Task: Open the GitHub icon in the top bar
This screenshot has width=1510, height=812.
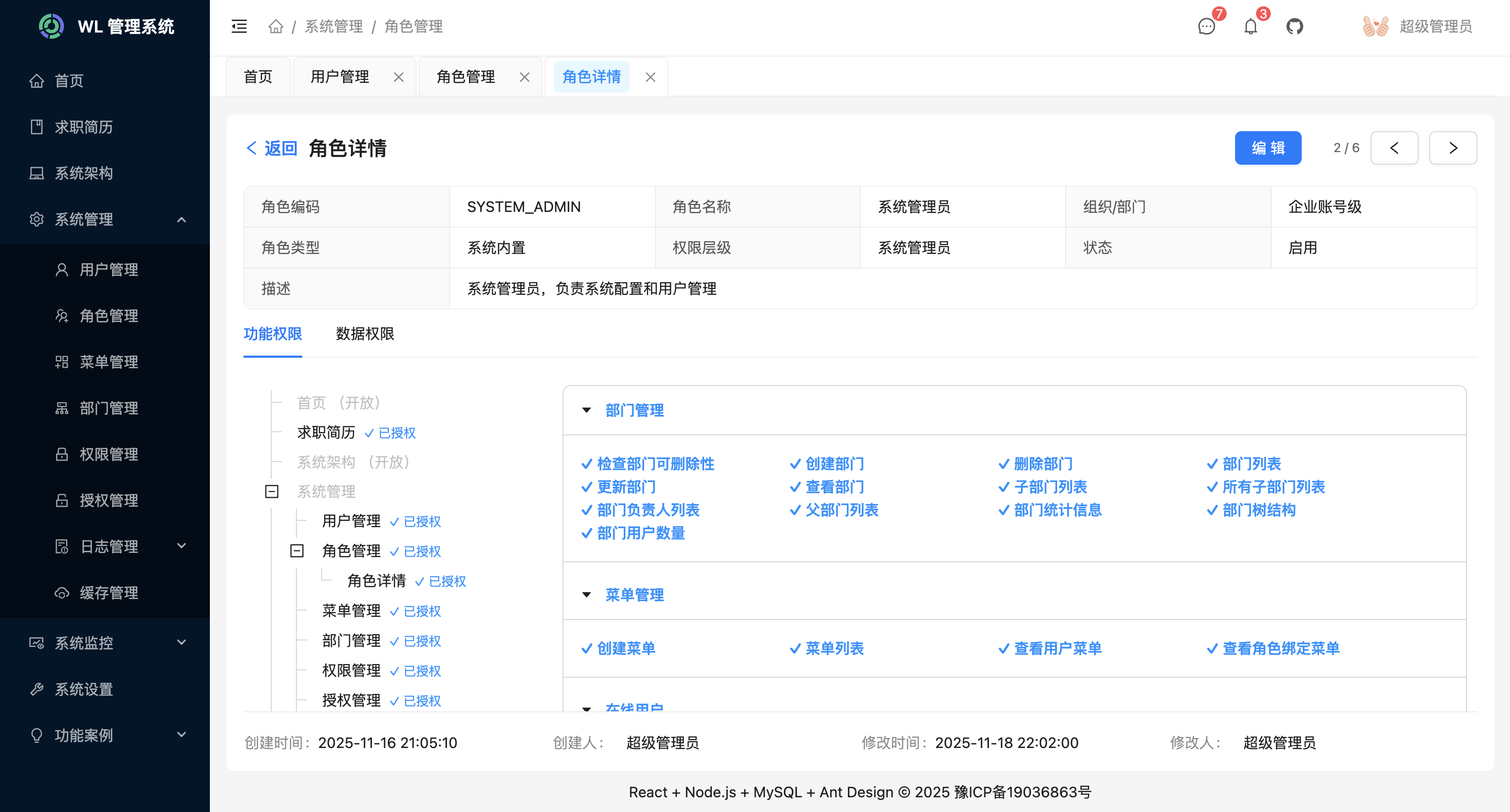Action: tap(1295, 26)
